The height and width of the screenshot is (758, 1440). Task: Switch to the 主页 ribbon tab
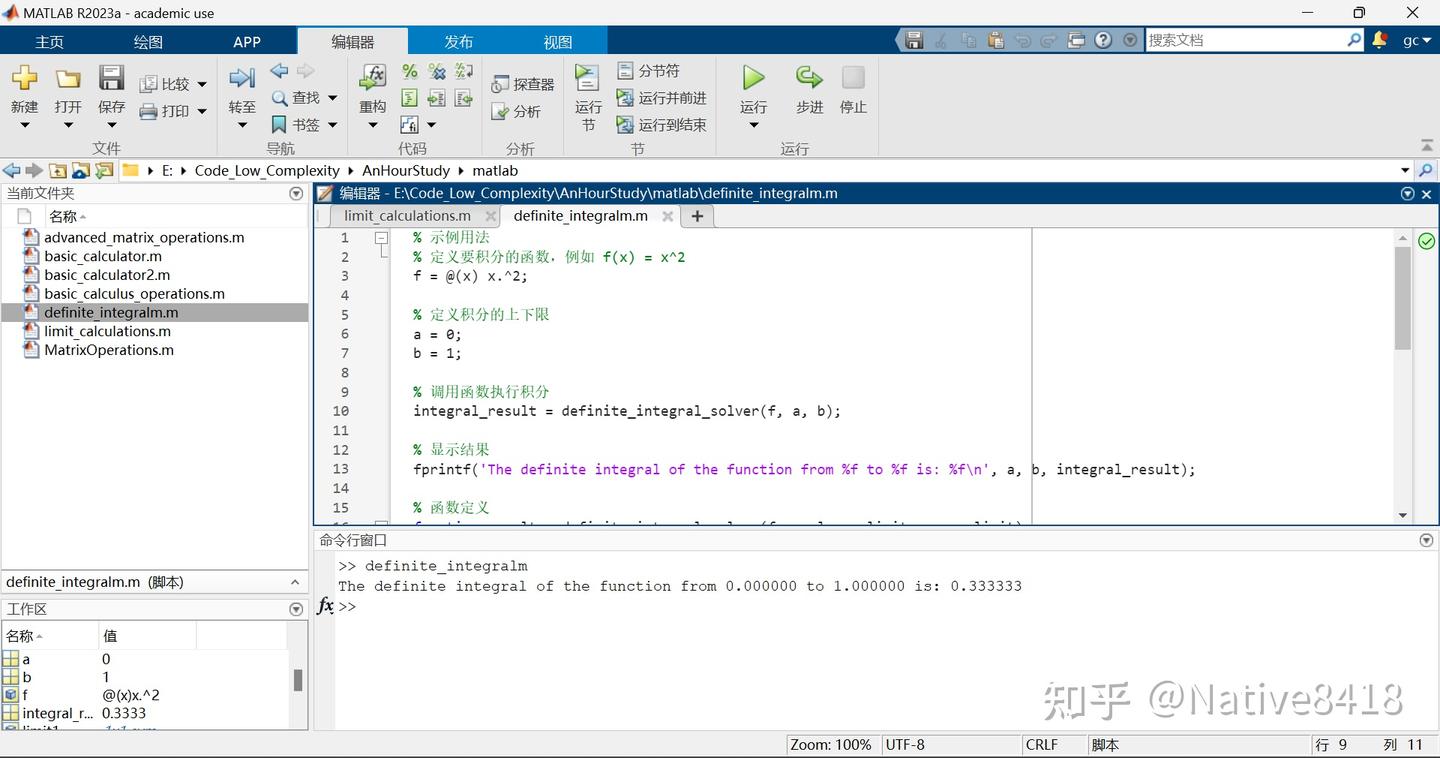pyautogui.click(x=48, y=42)
